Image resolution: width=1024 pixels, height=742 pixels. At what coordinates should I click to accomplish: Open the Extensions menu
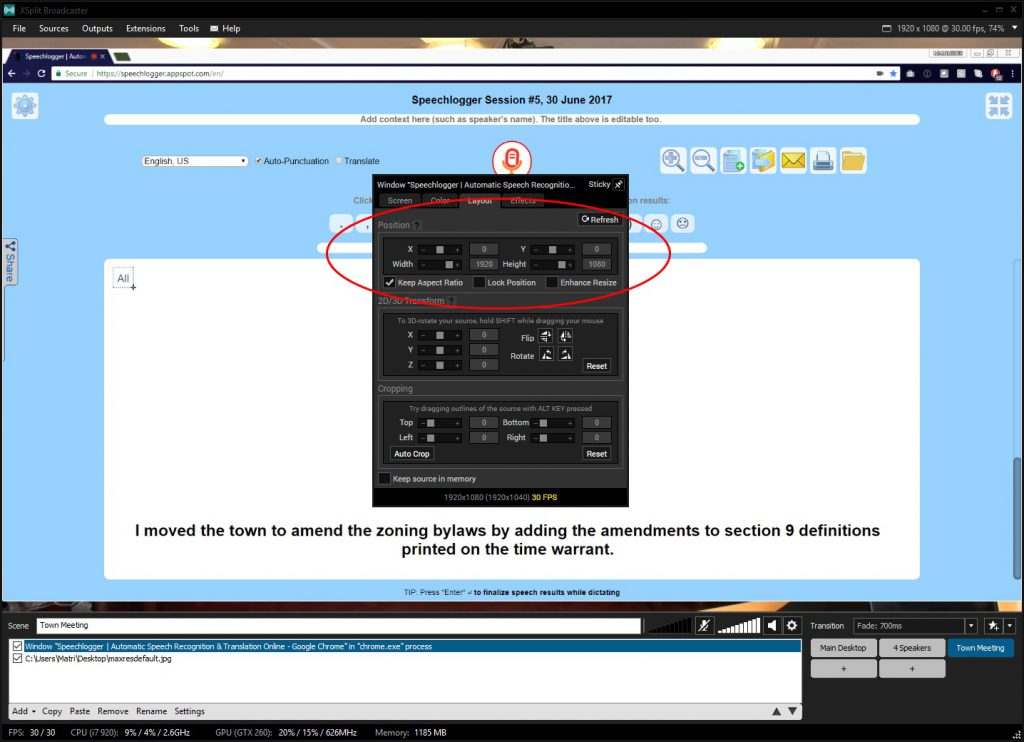146,28
